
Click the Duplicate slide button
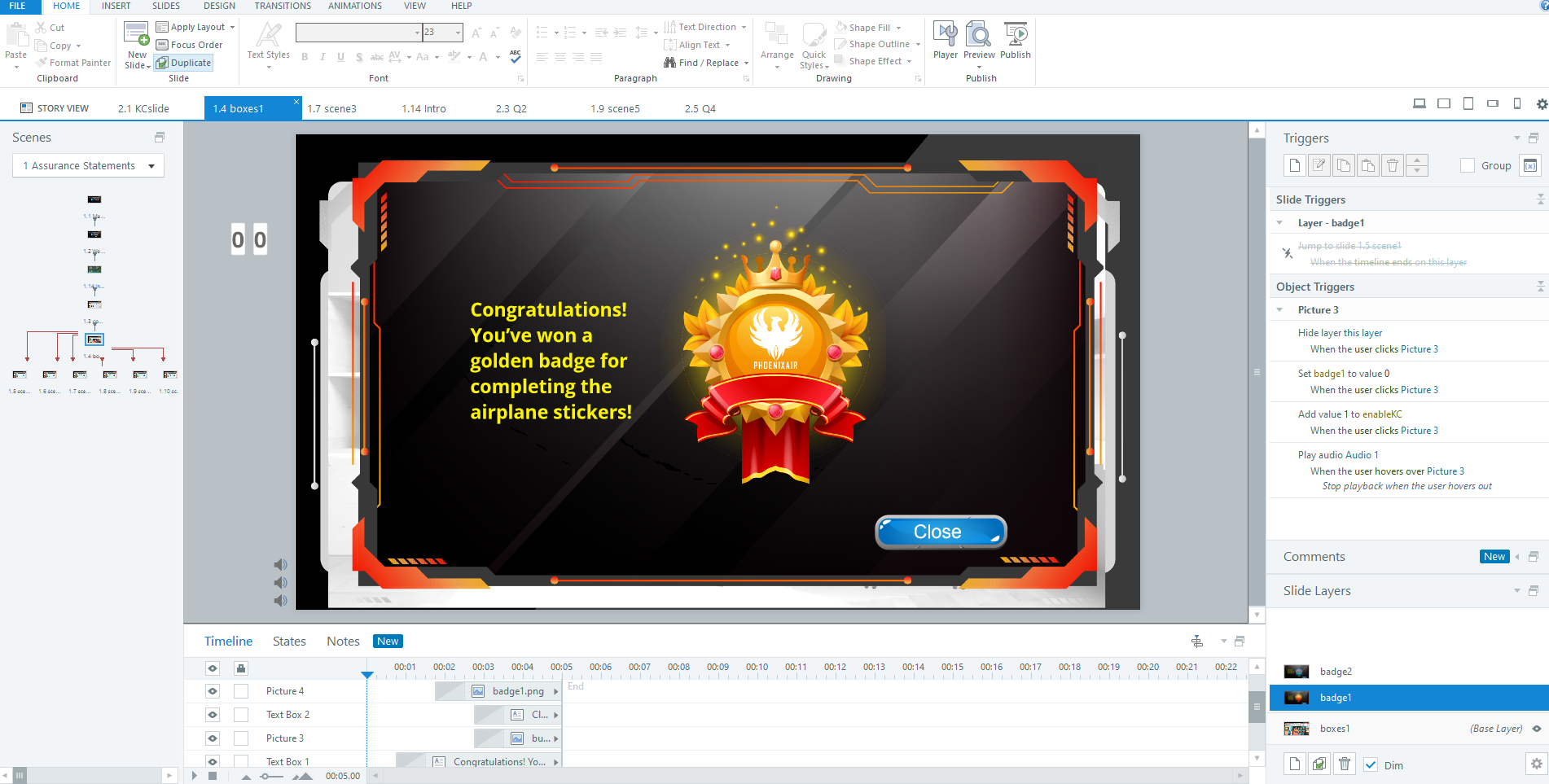coord(184,63)
